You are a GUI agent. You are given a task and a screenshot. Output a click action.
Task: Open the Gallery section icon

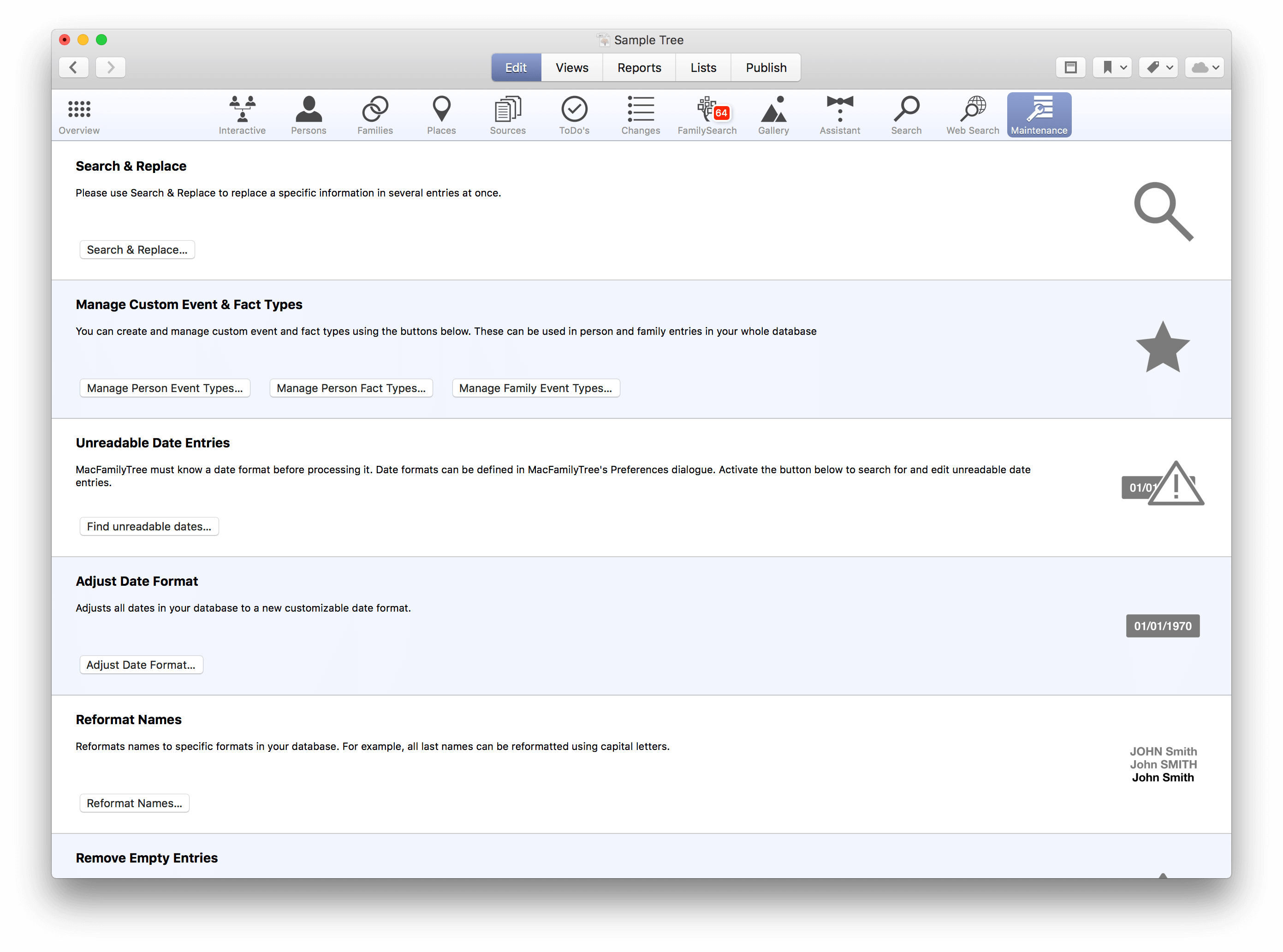[773, 115]
